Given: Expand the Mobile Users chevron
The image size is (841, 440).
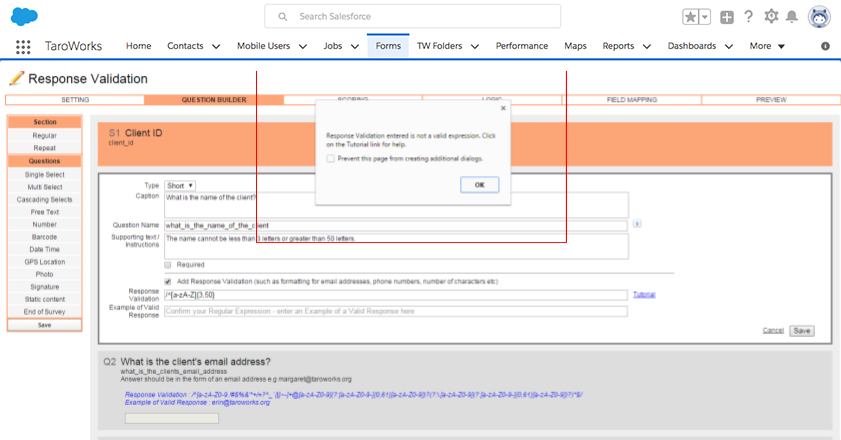Looking at the screenshot, I should pos(303,47).
